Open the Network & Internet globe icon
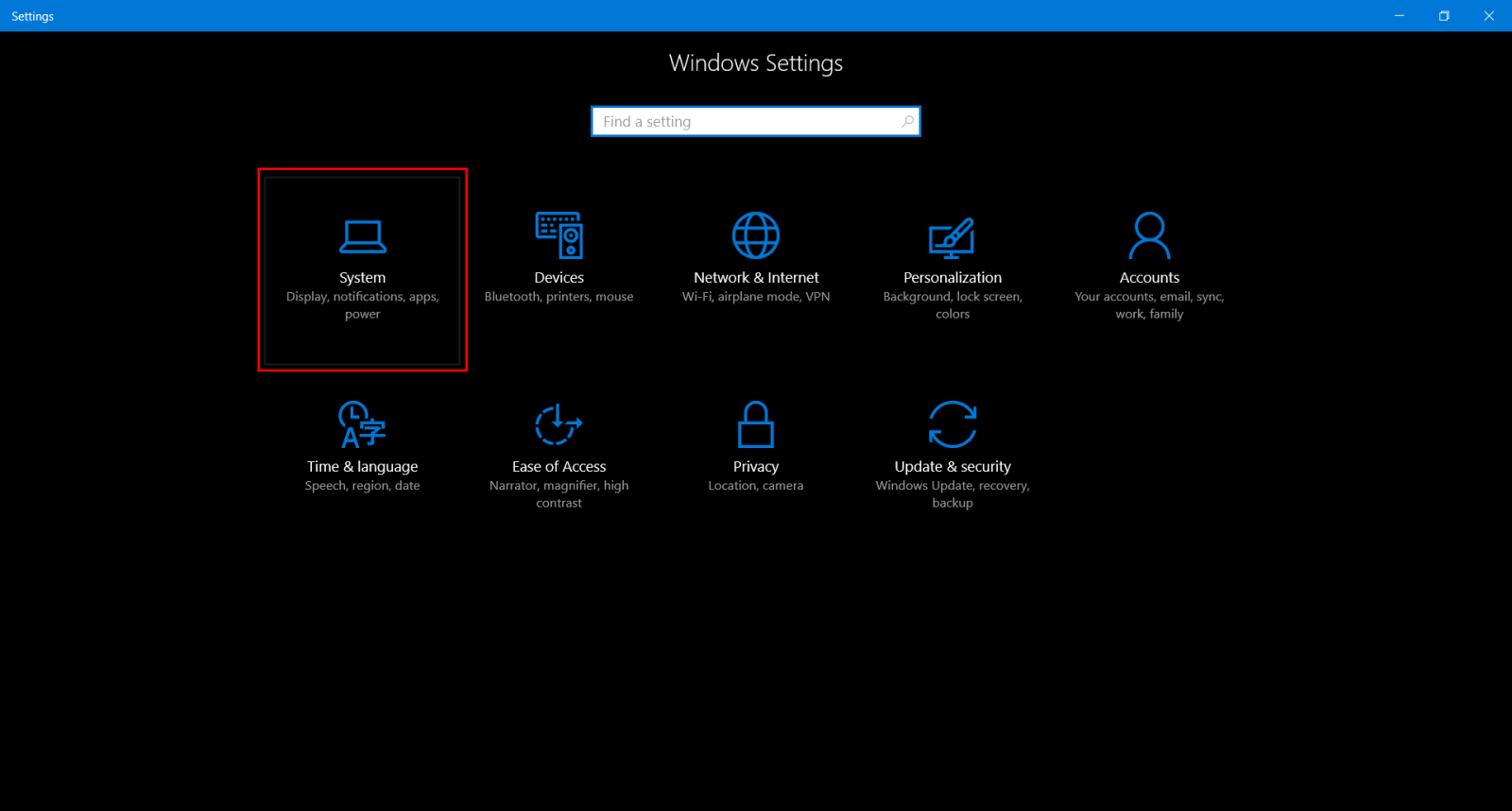 click(x=756, y=235)
